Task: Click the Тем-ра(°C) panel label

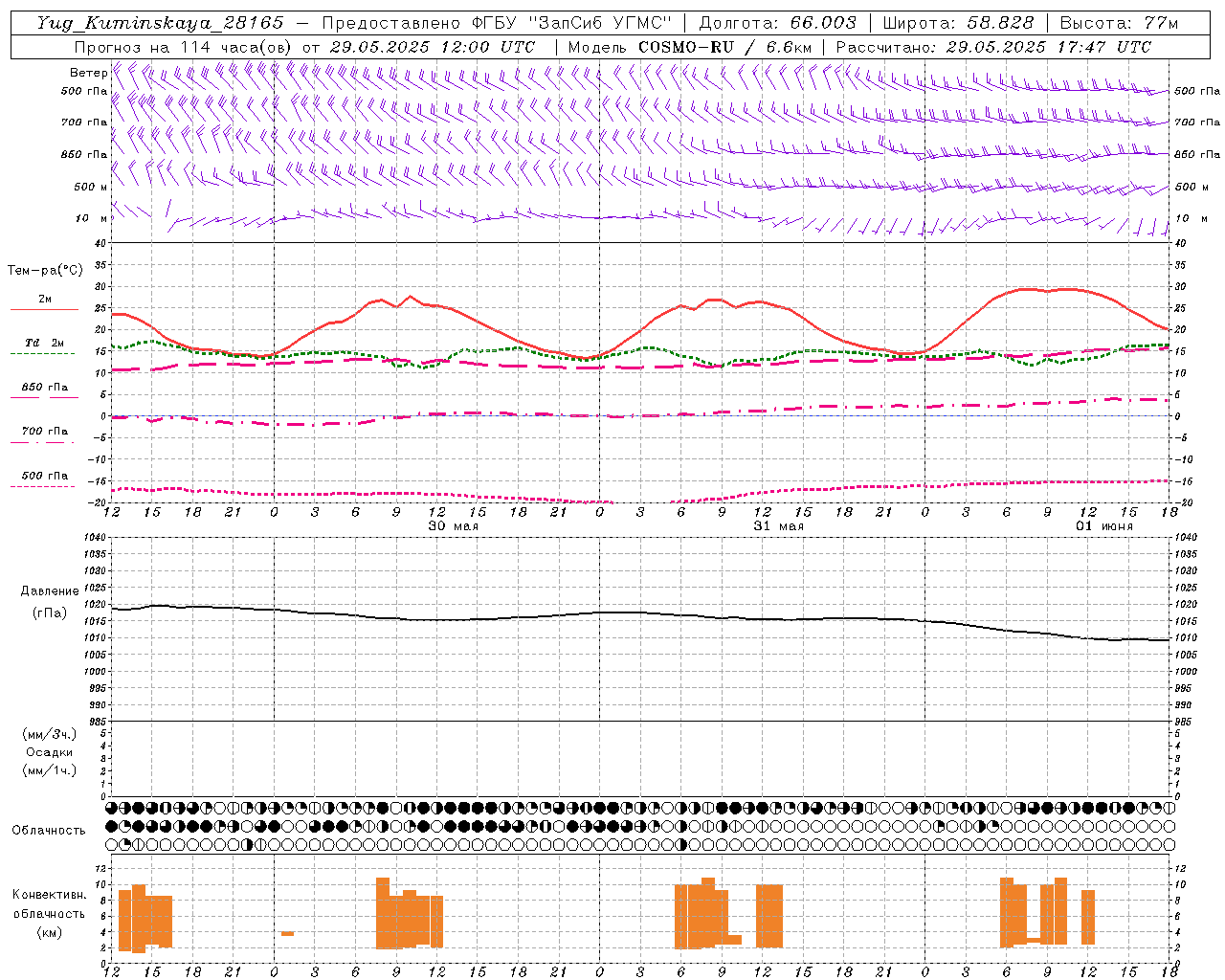Action: pyautogui.click(x=45, y=271)
